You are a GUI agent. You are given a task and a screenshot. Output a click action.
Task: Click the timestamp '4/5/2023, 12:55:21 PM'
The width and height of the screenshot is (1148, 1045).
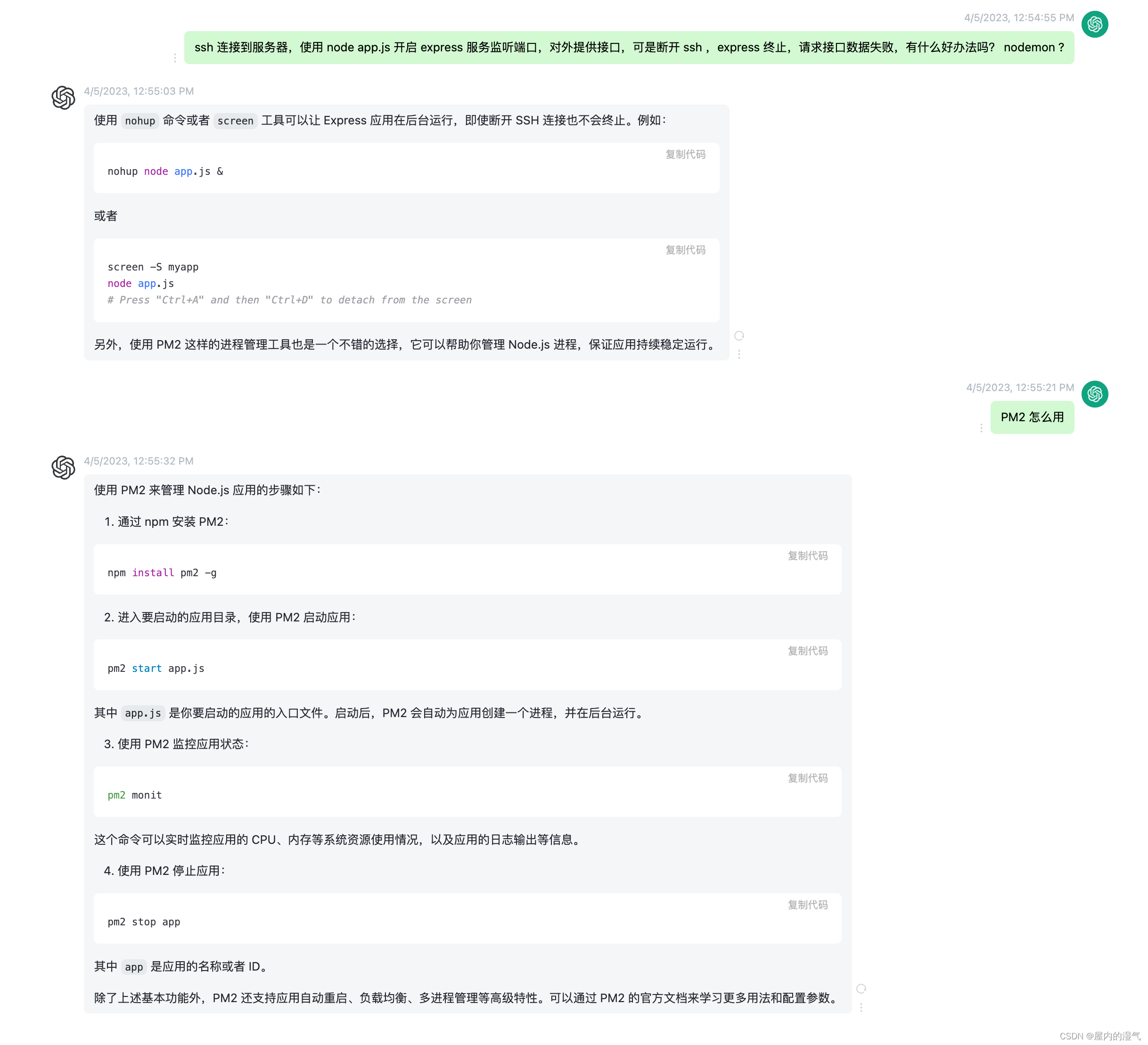(1020, 388)
